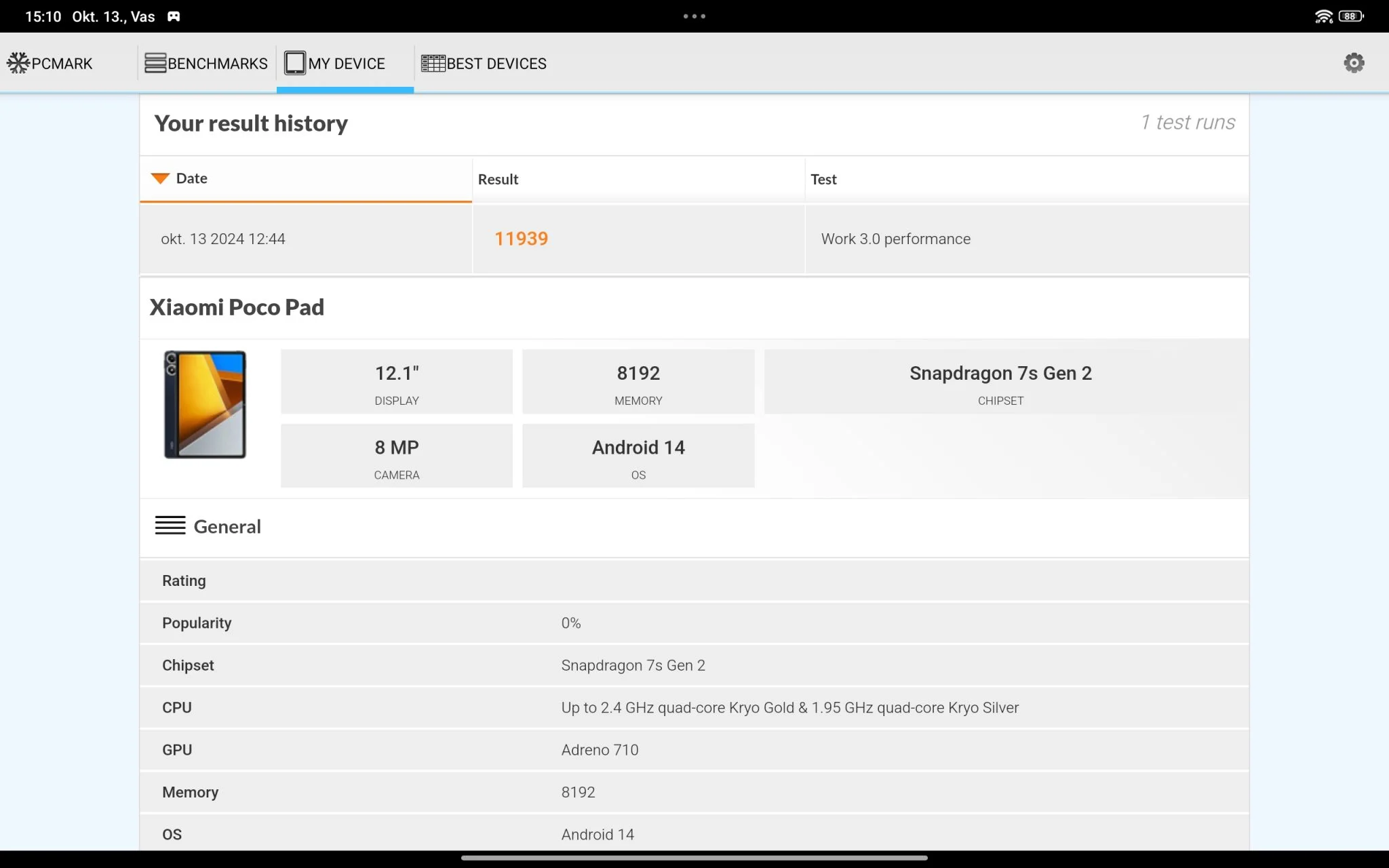Tap the battery indicator icon
Screen dimensions: 1389x868
[x=1350, y=16]
